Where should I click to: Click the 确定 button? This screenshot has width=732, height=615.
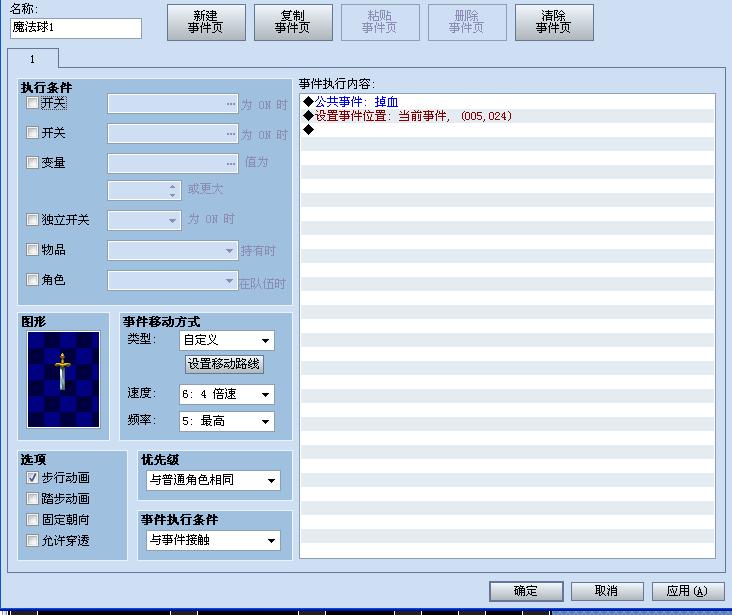pyautogui.click(x=526, y=591)
